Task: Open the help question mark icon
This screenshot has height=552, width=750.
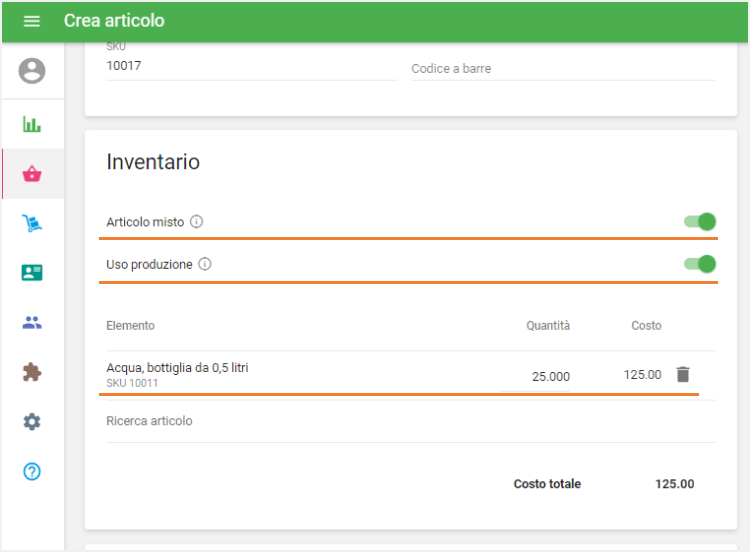Action: [32, 472]
